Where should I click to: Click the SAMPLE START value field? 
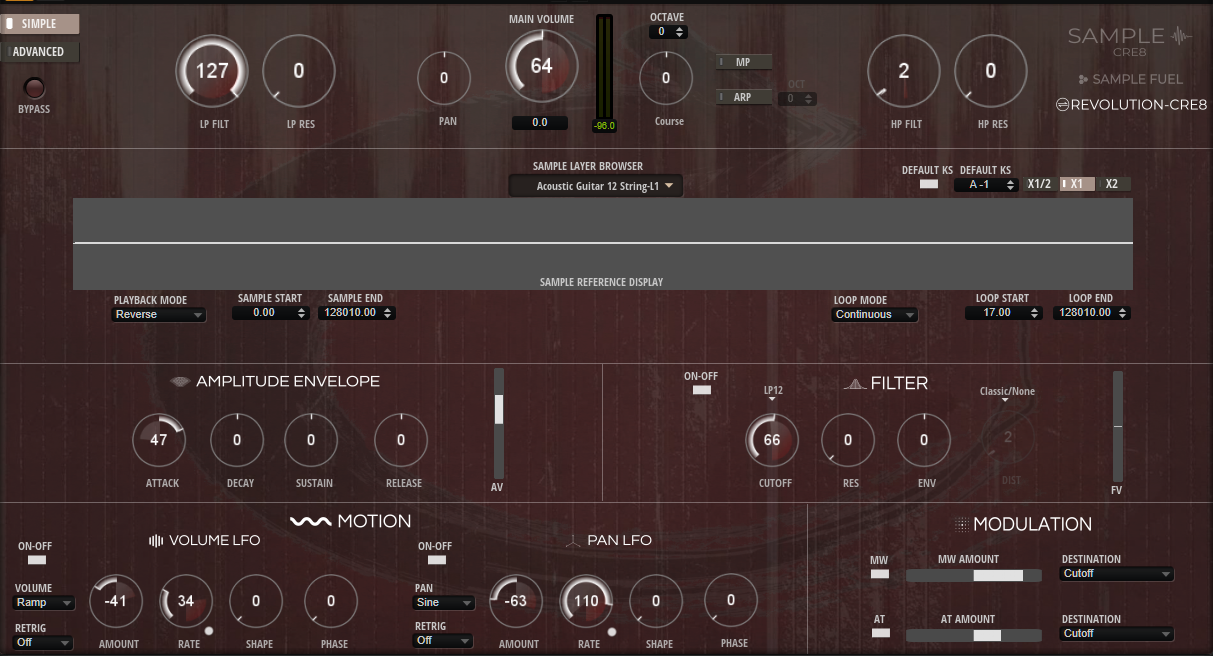click(x=270, y=313)
